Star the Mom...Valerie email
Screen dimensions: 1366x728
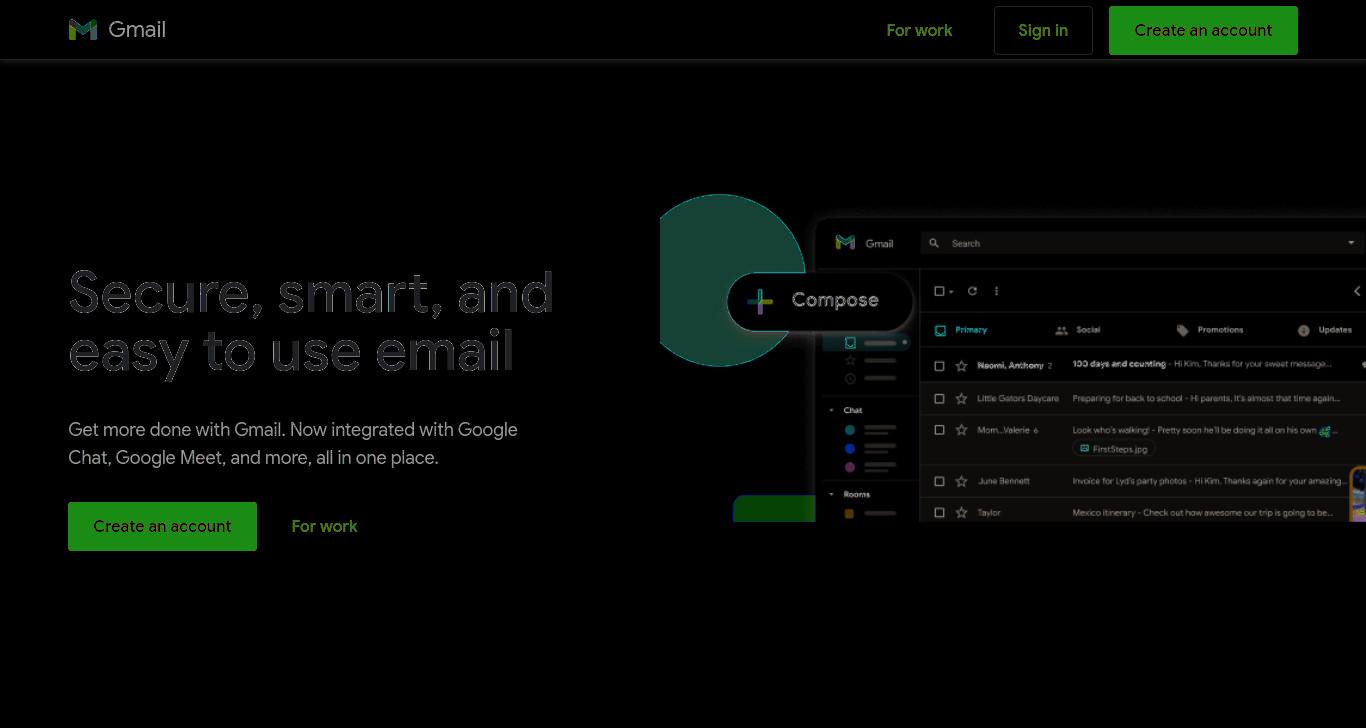(961, 430)
